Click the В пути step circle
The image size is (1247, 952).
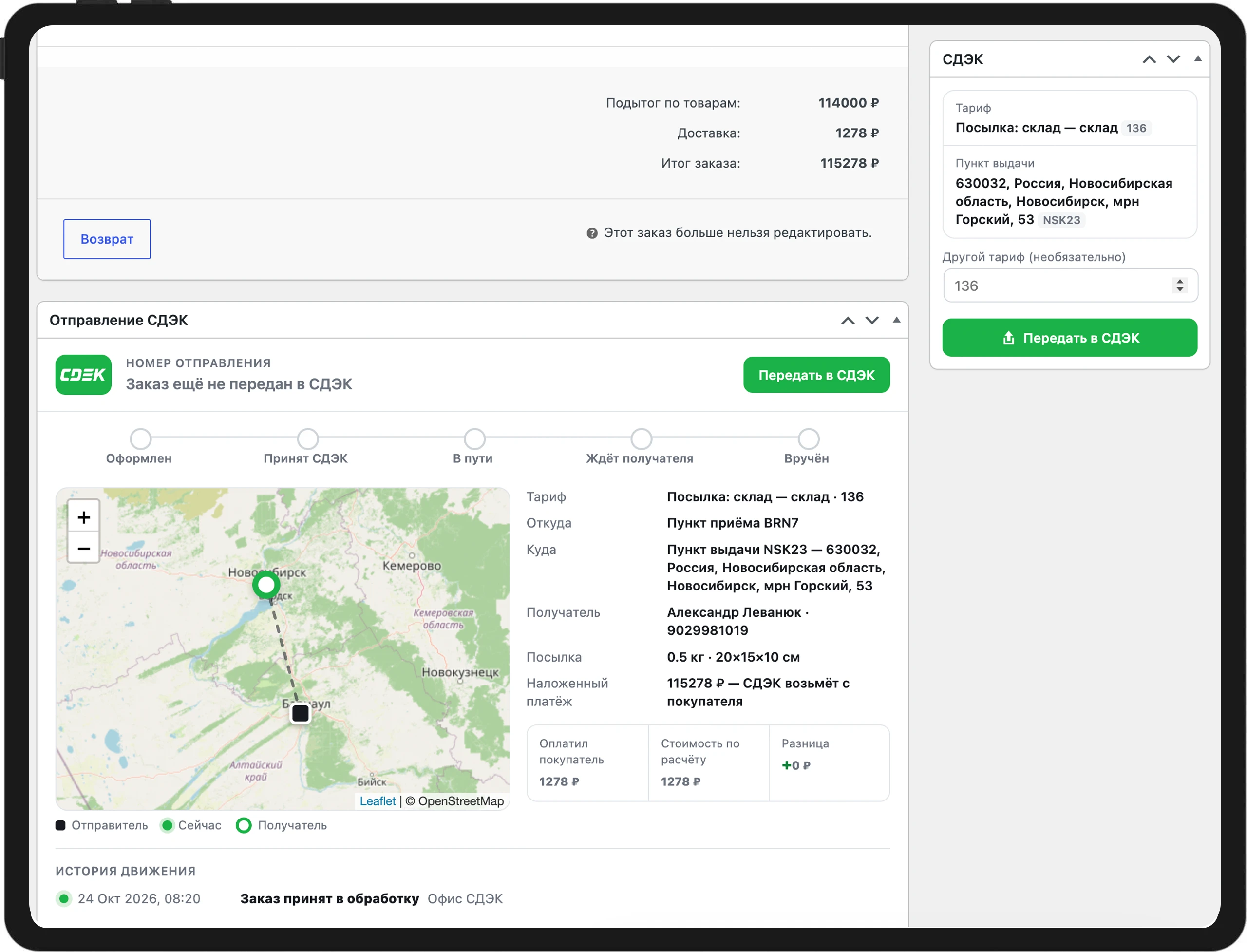[475, 438]
